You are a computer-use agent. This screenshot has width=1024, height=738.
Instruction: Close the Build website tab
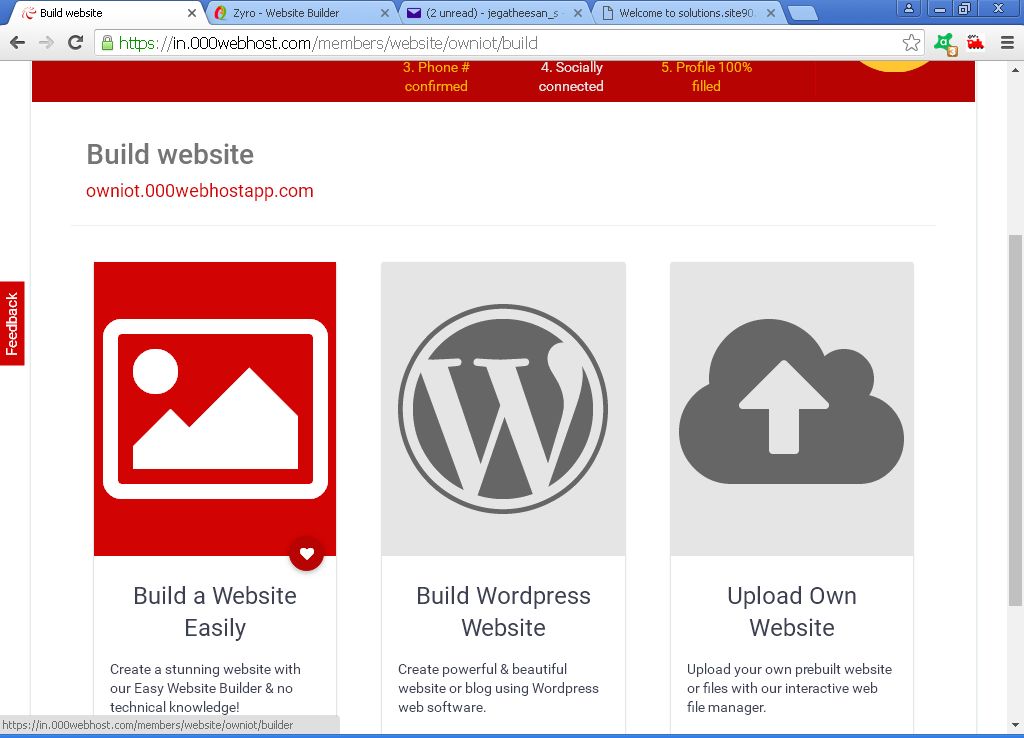pyautogui.click(x=191, y=13)
